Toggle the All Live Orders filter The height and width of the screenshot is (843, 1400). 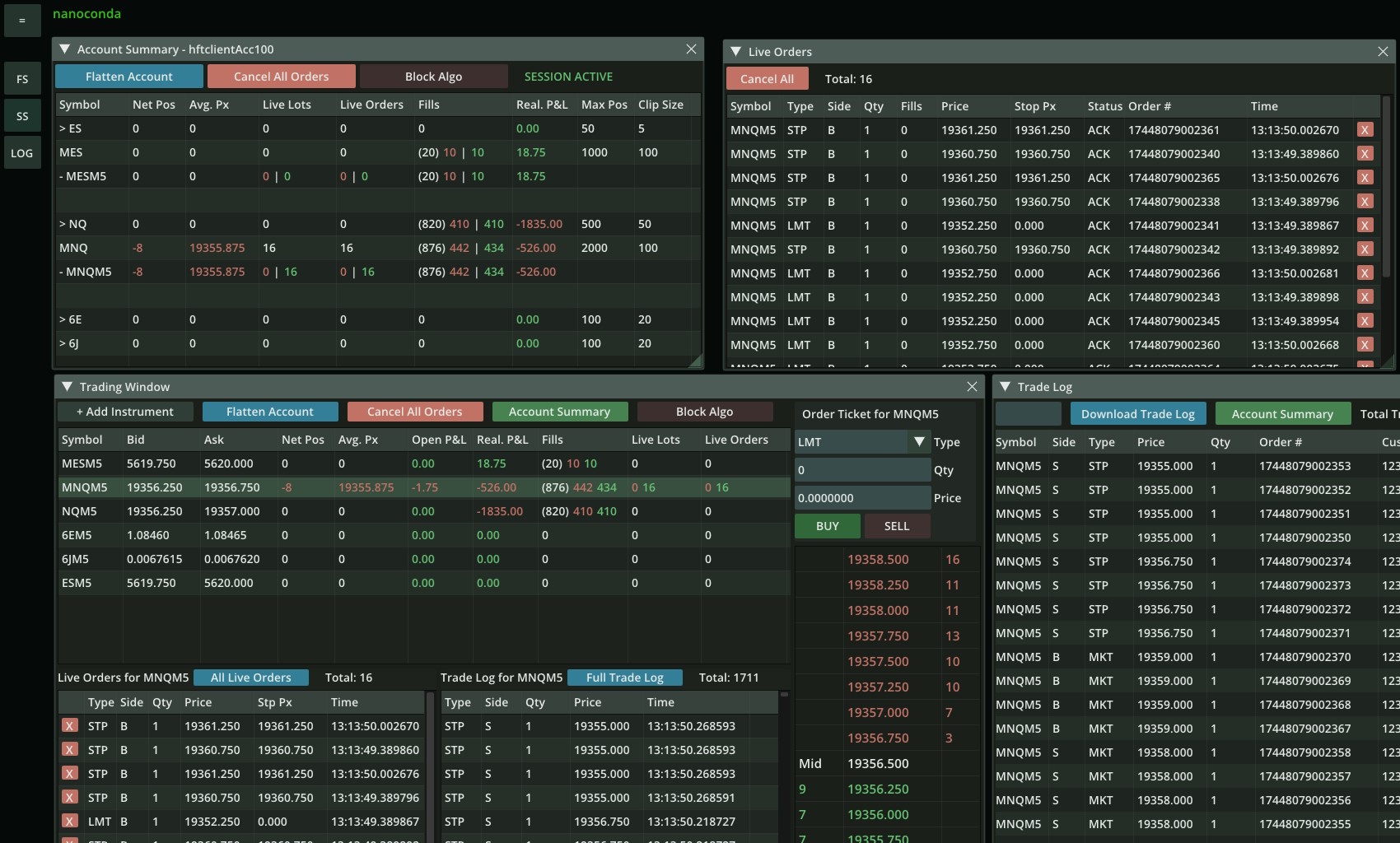click(251, 677)
